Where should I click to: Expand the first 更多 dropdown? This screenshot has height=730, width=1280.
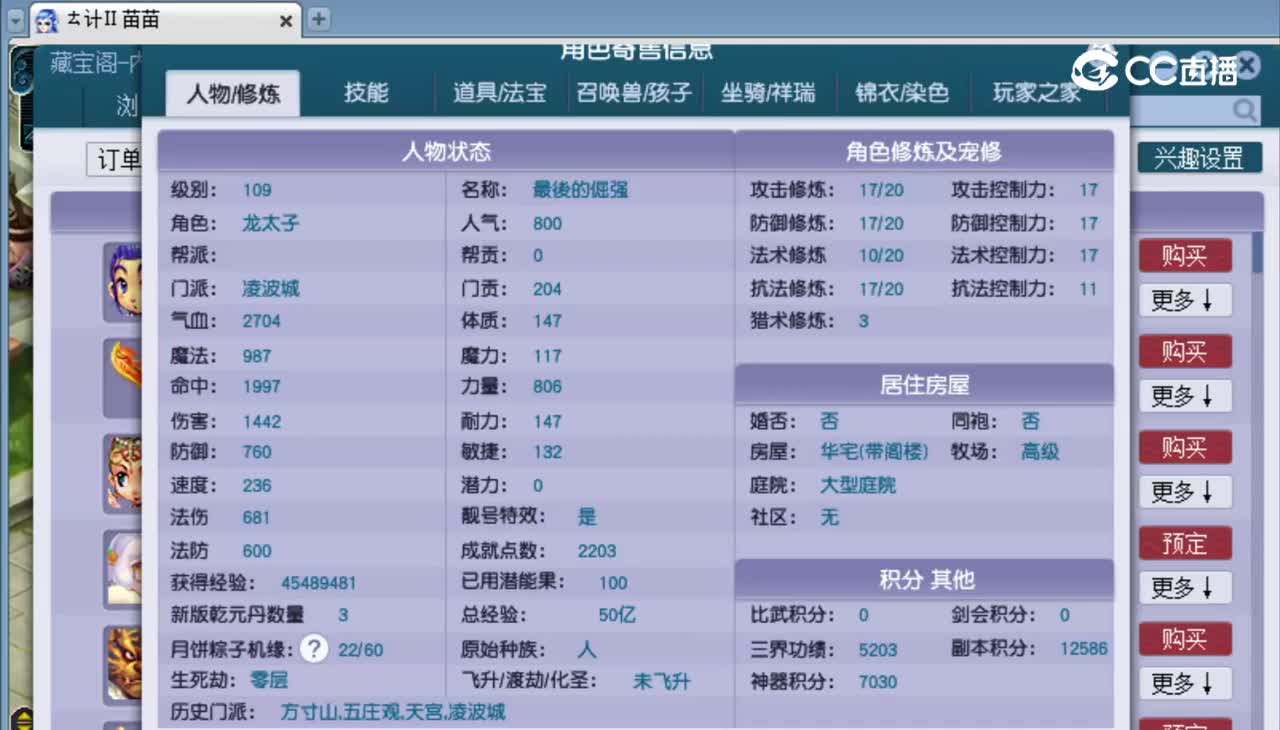[1184, 300]
